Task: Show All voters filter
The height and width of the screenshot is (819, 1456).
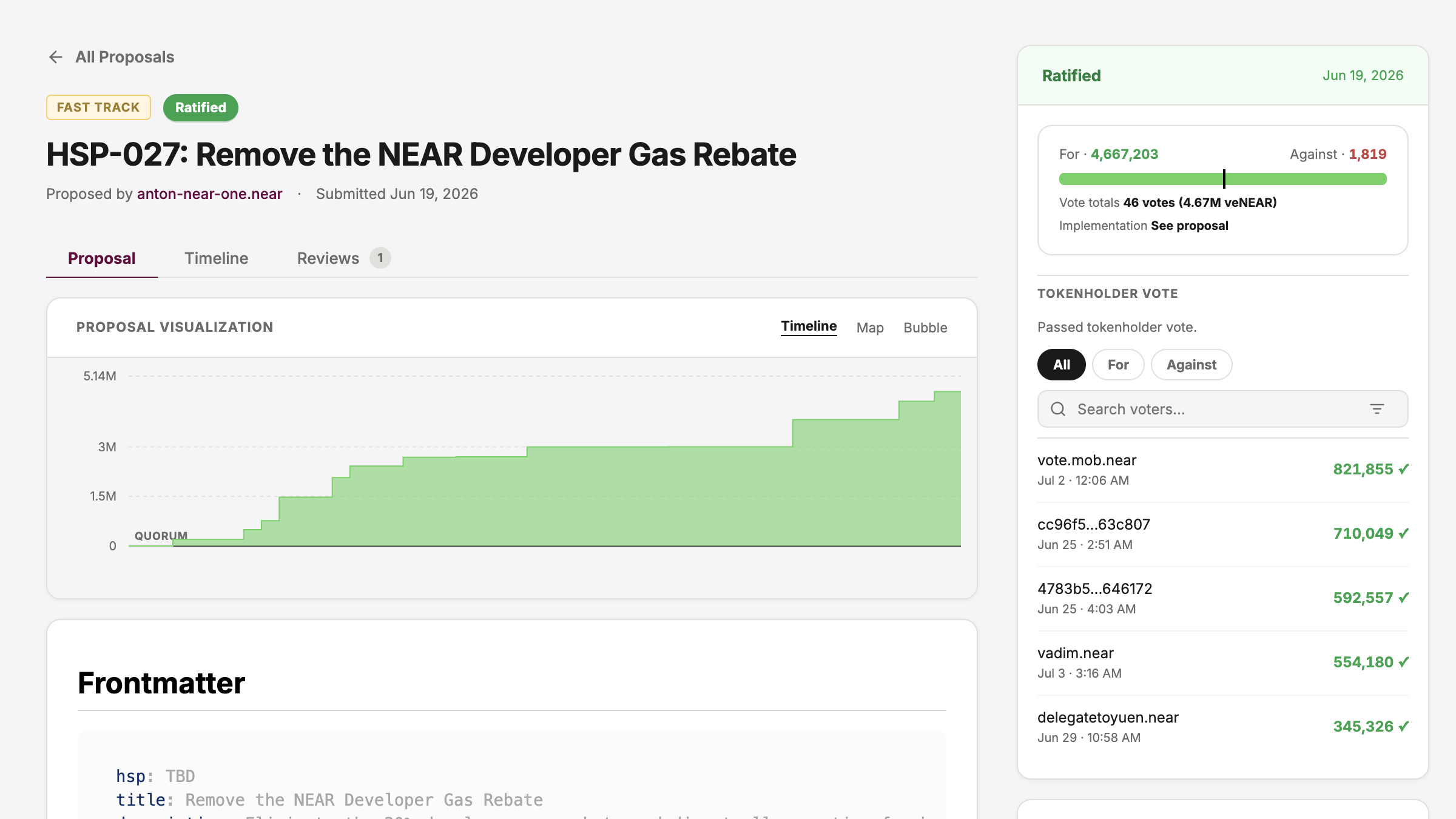Action: coord(1062,365)
